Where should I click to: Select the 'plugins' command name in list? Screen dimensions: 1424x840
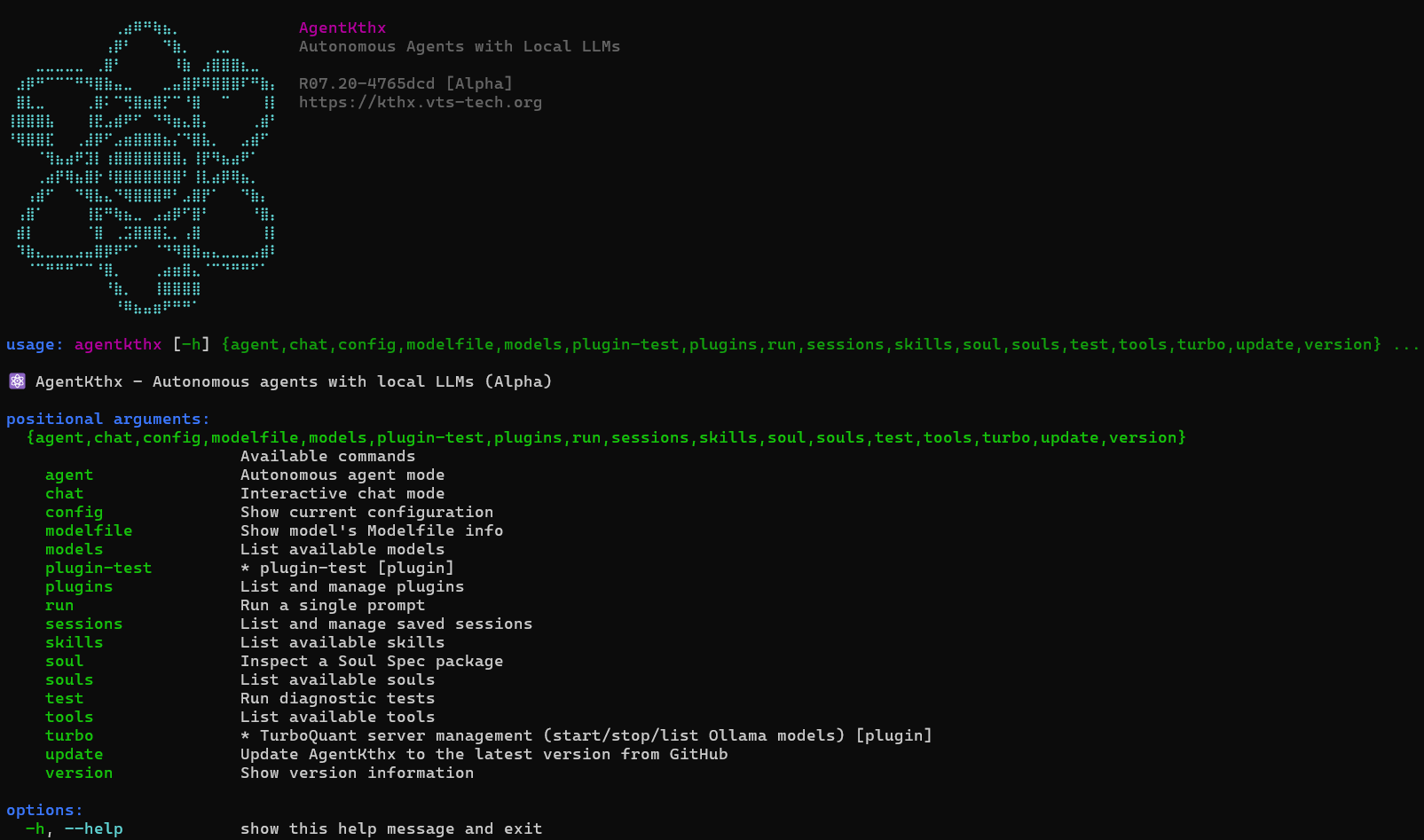pos(79,586)
